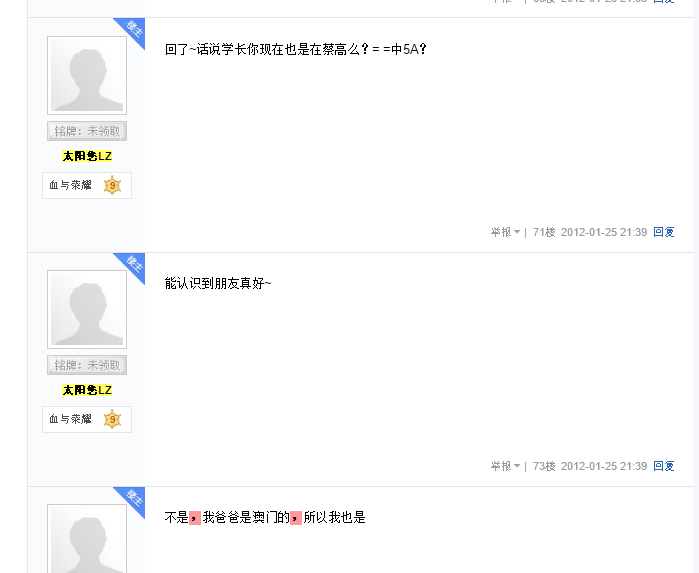The width and height of the screenshot is (699, 573).
Task: Open the avatar of the bottom post author
Action: 87,539
